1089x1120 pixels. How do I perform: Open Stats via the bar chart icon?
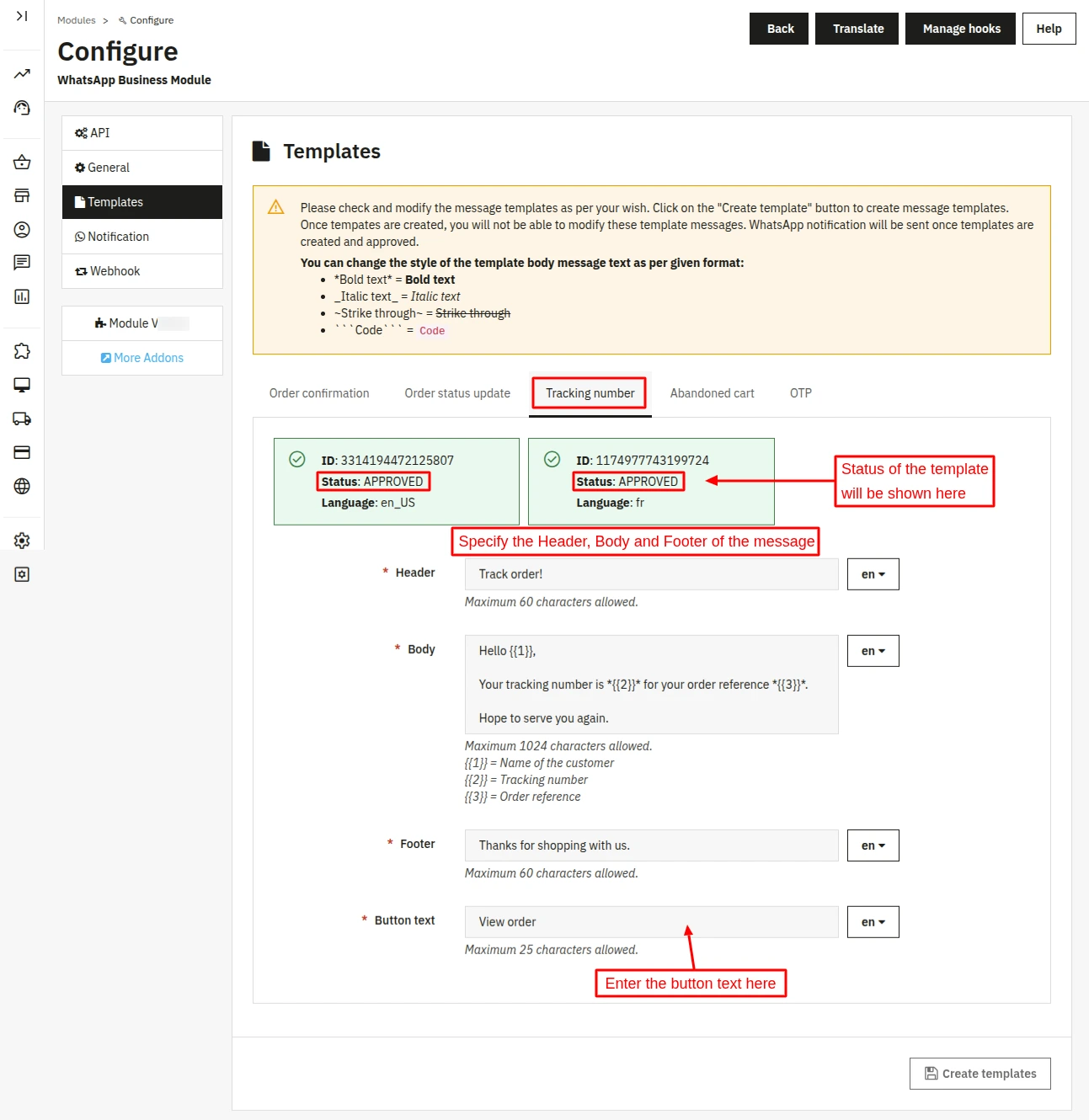[x=22, y=296]
